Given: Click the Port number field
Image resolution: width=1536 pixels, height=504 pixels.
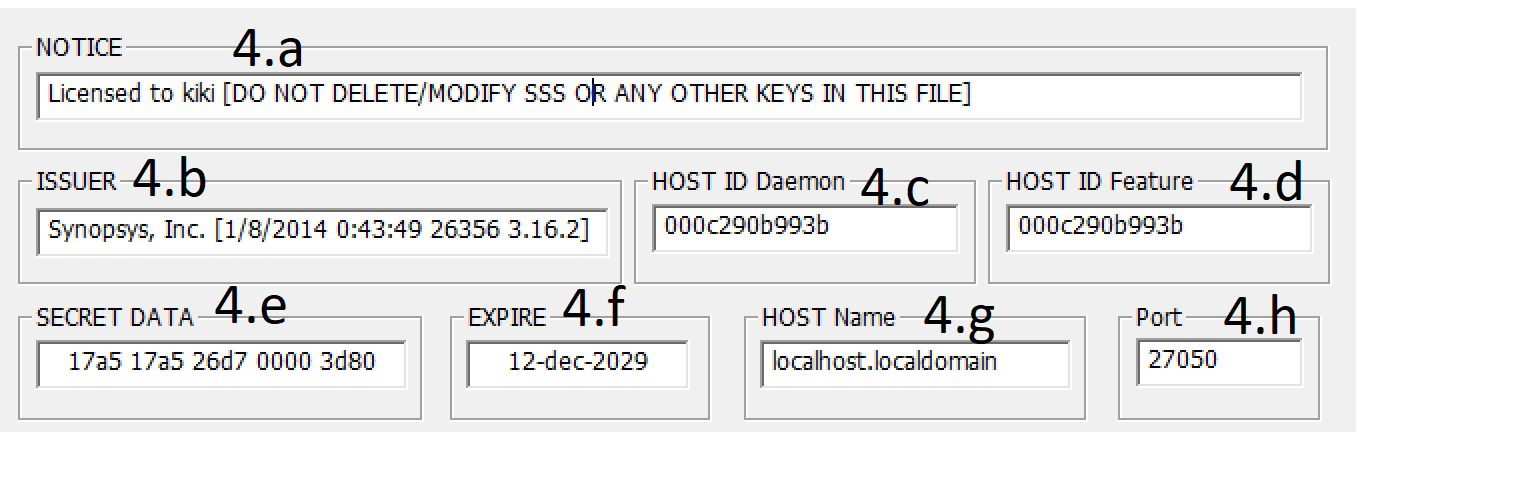Looking at the screenshot, I should (1219, 362).
